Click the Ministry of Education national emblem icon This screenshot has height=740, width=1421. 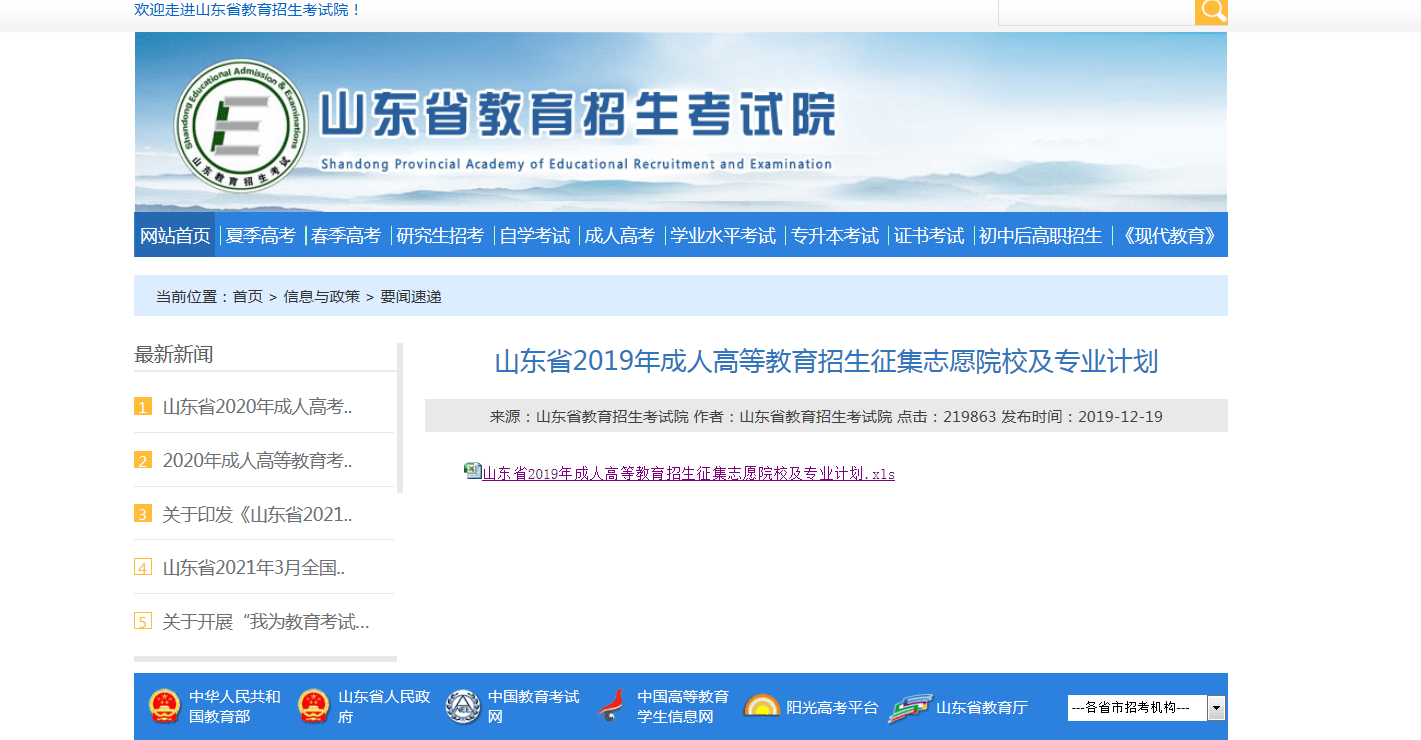(164, 706)
